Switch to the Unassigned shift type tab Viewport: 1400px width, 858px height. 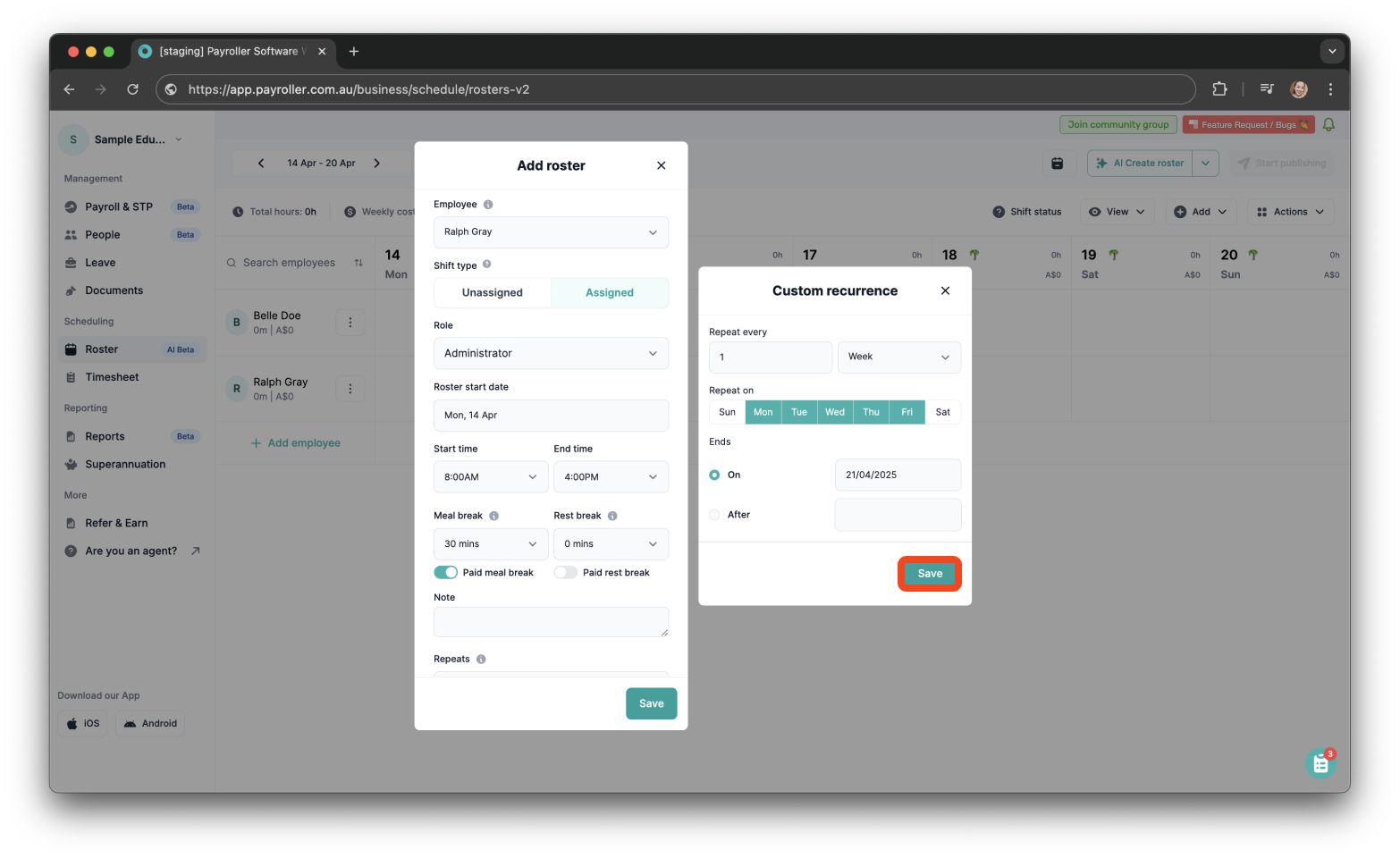coord(492,292)
